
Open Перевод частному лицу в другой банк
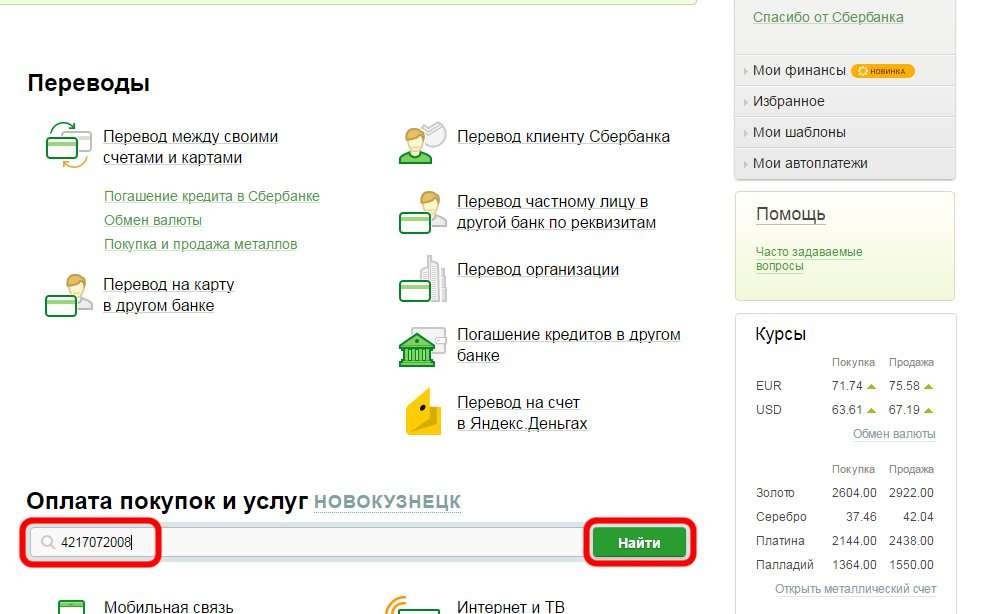point(556,212)
